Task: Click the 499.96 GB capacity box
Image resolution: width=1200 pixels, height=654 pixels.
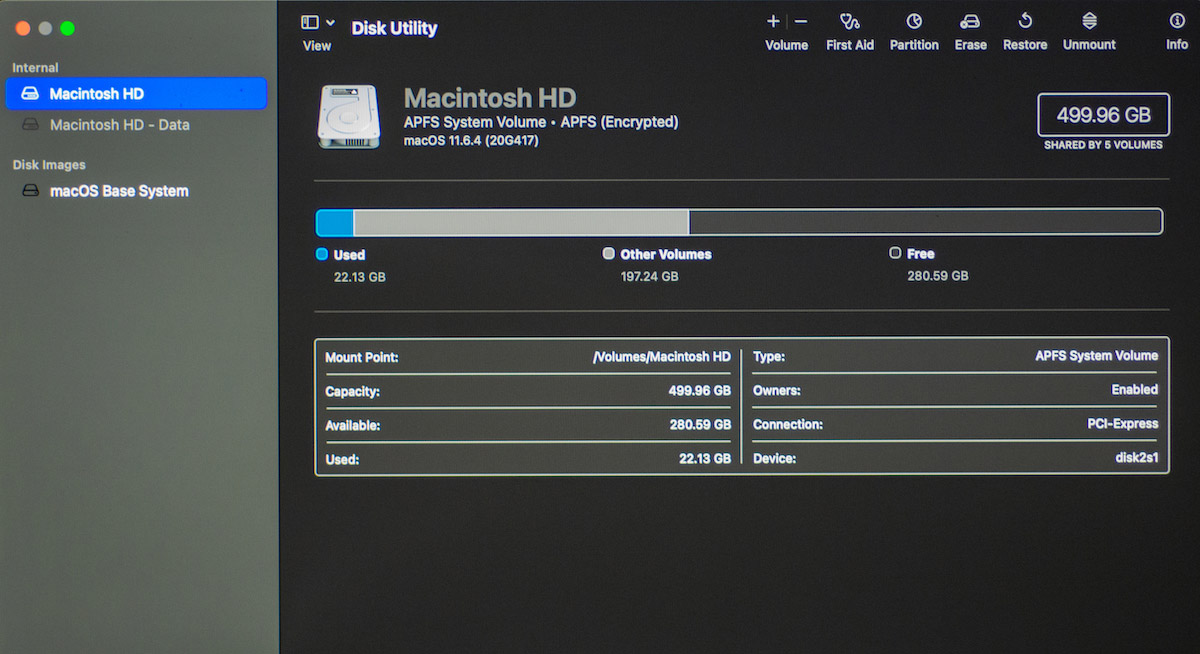Action: click(1103, 115)
